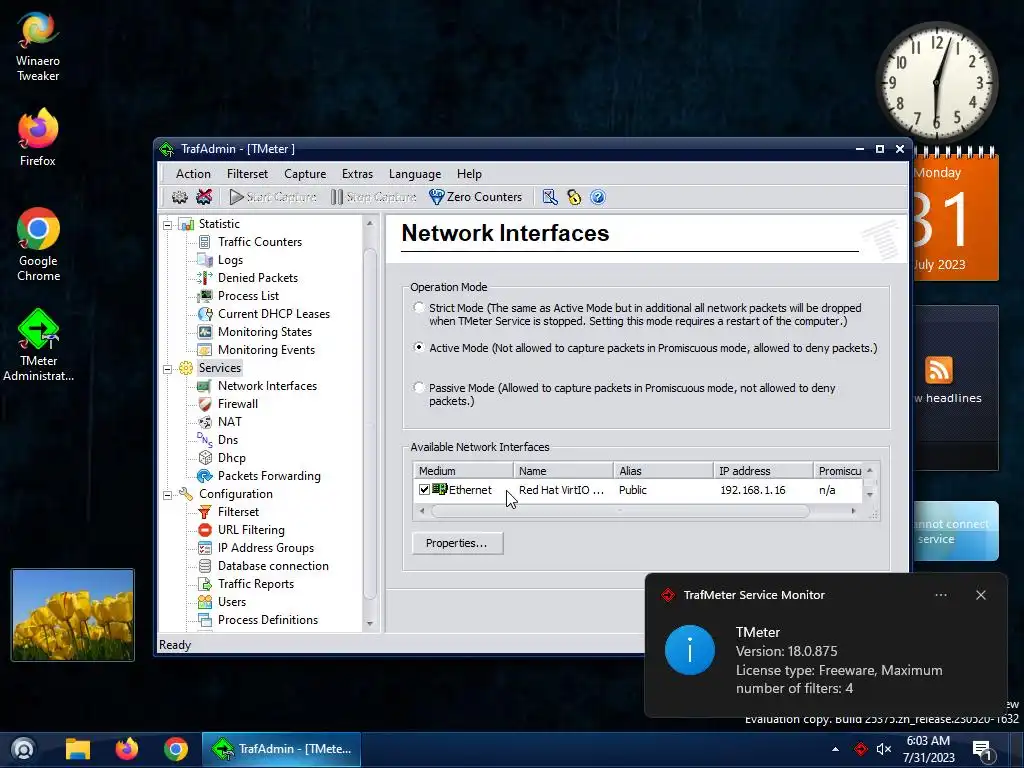Collapse the Services tree node
Image resolution: width=1024 pixels, height=768 pixels.
167,369
